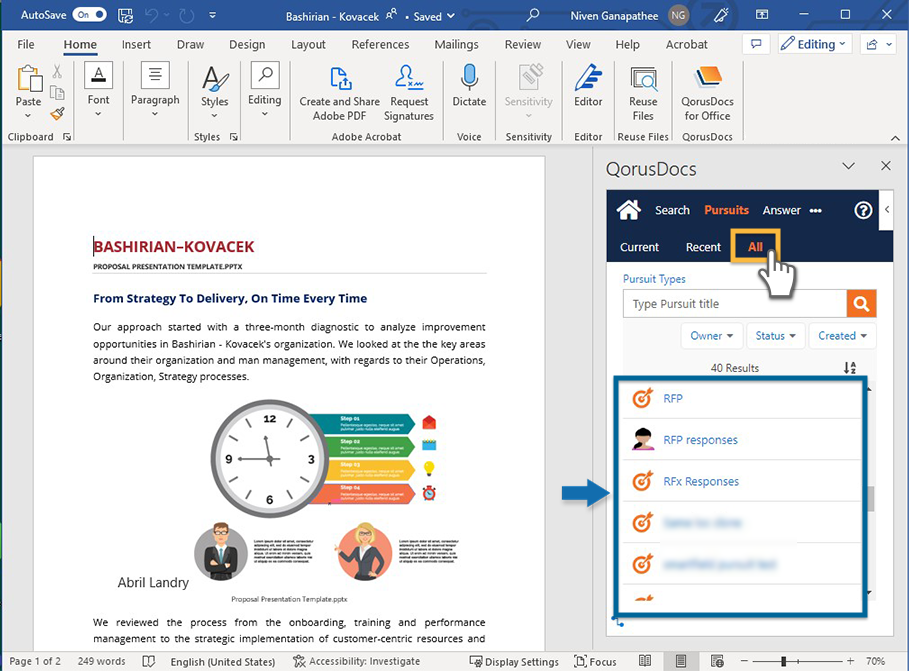The height and width of the screenshot is (671, 909).
Task: Open the QorusDocs Search section
Action: [x=672, y=210]
